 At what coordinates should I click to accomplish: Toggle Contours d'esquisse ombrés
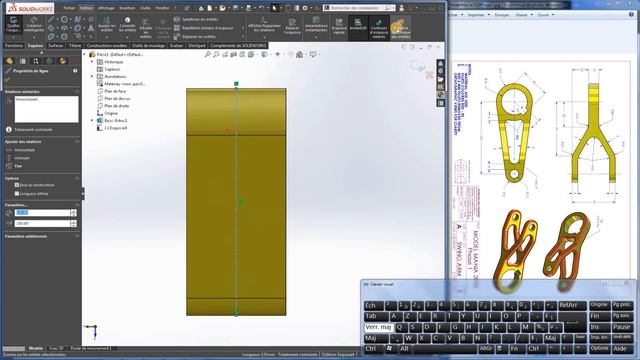(x=379, y=27)
